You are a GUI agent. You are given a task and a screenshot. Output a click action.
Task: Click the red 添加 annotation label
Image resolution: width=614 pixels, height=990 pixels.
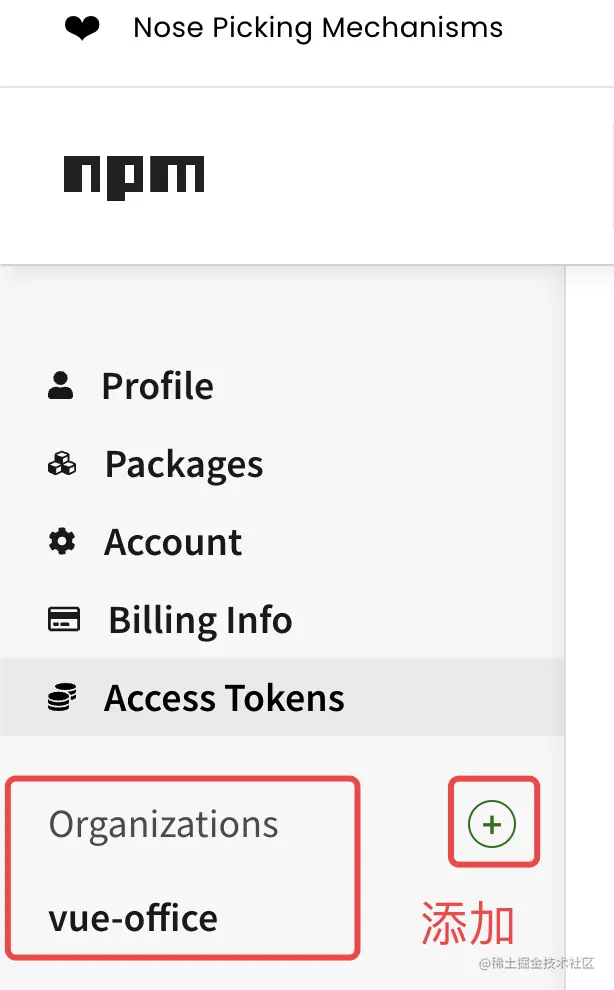point(467,922)
